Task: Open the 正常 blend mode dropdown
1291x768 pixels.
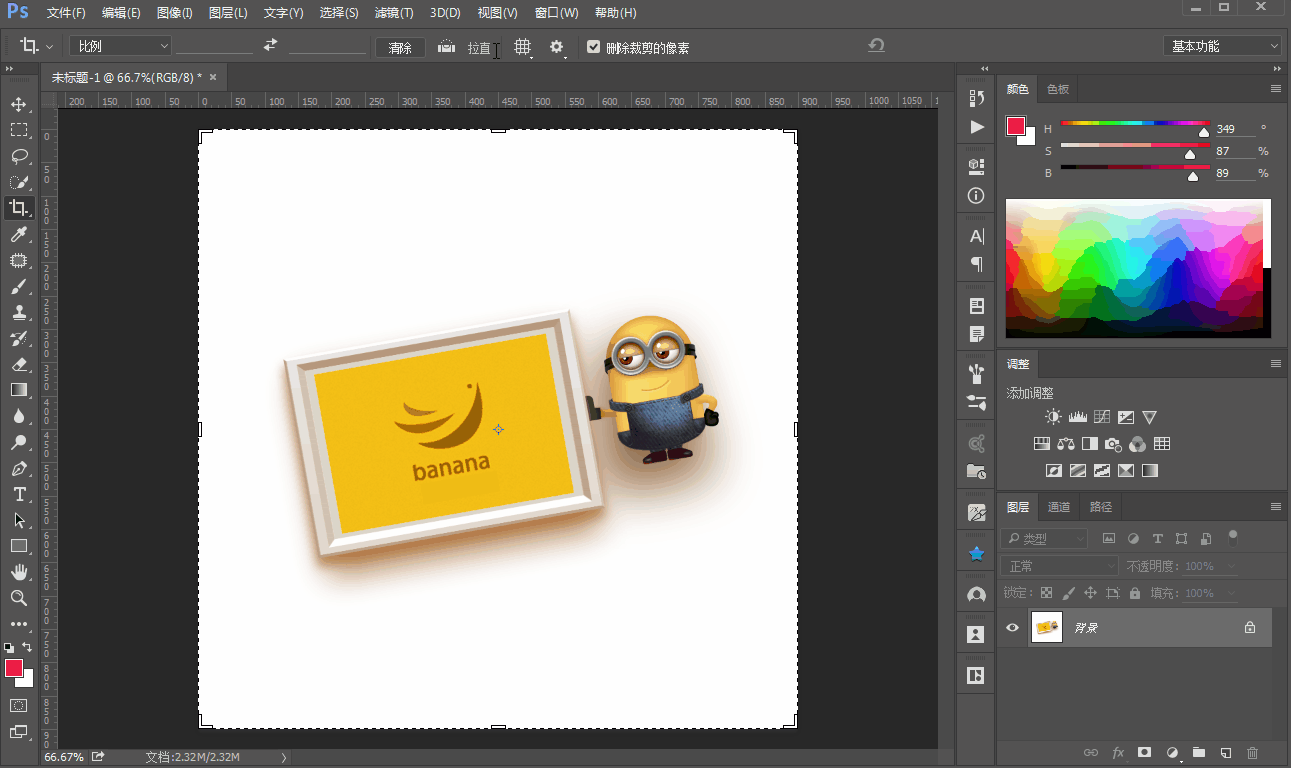Action: 1057,566
